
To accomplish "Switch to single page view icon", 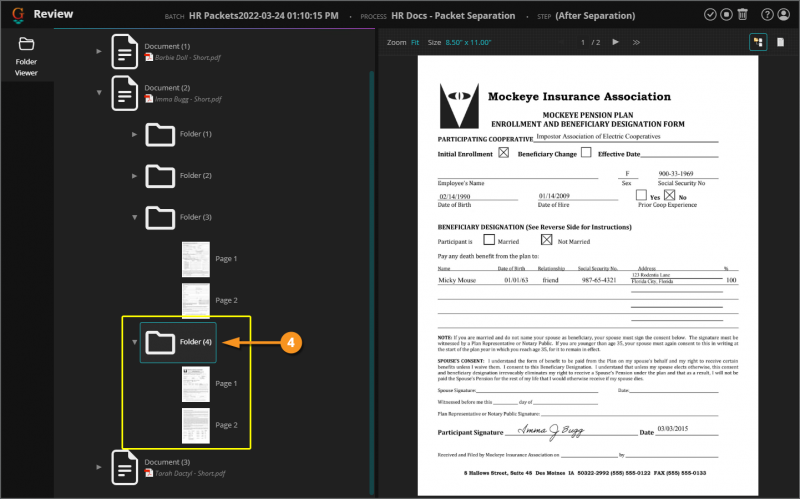I will 780,42.
